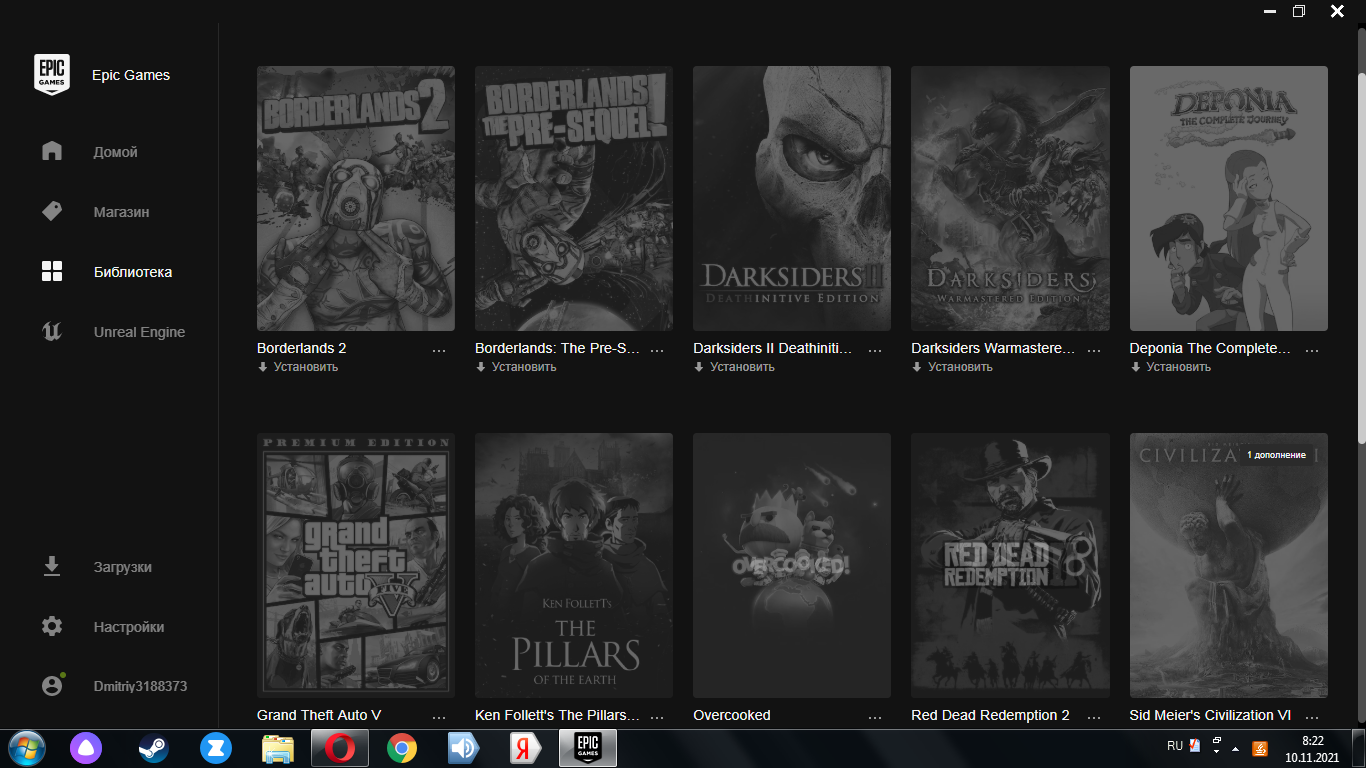Open options menu for Darksiders II Deathinitive
Image resolution: width=1366 pixels, height=768 pixels.
tap(875, 350)
